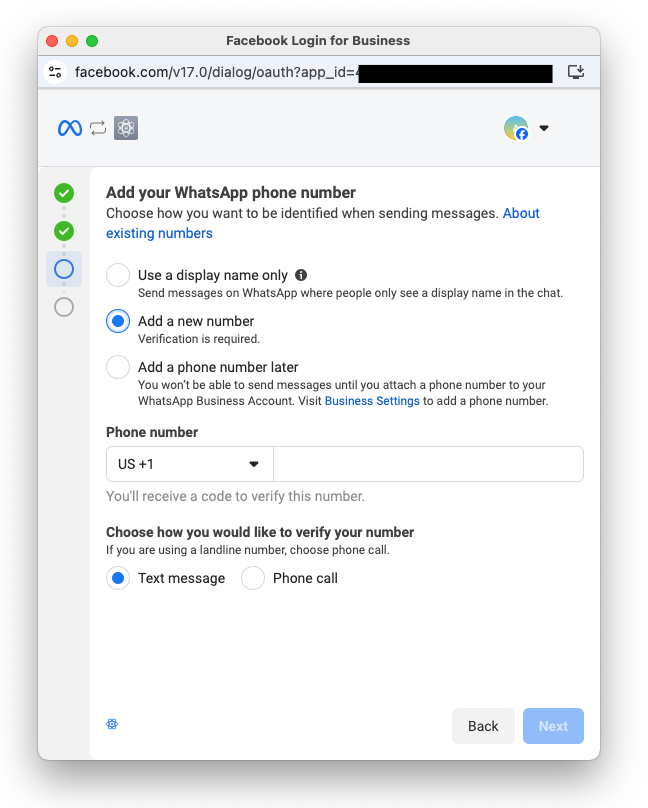Choose Phone call verification radio

(x=253, y=578)
